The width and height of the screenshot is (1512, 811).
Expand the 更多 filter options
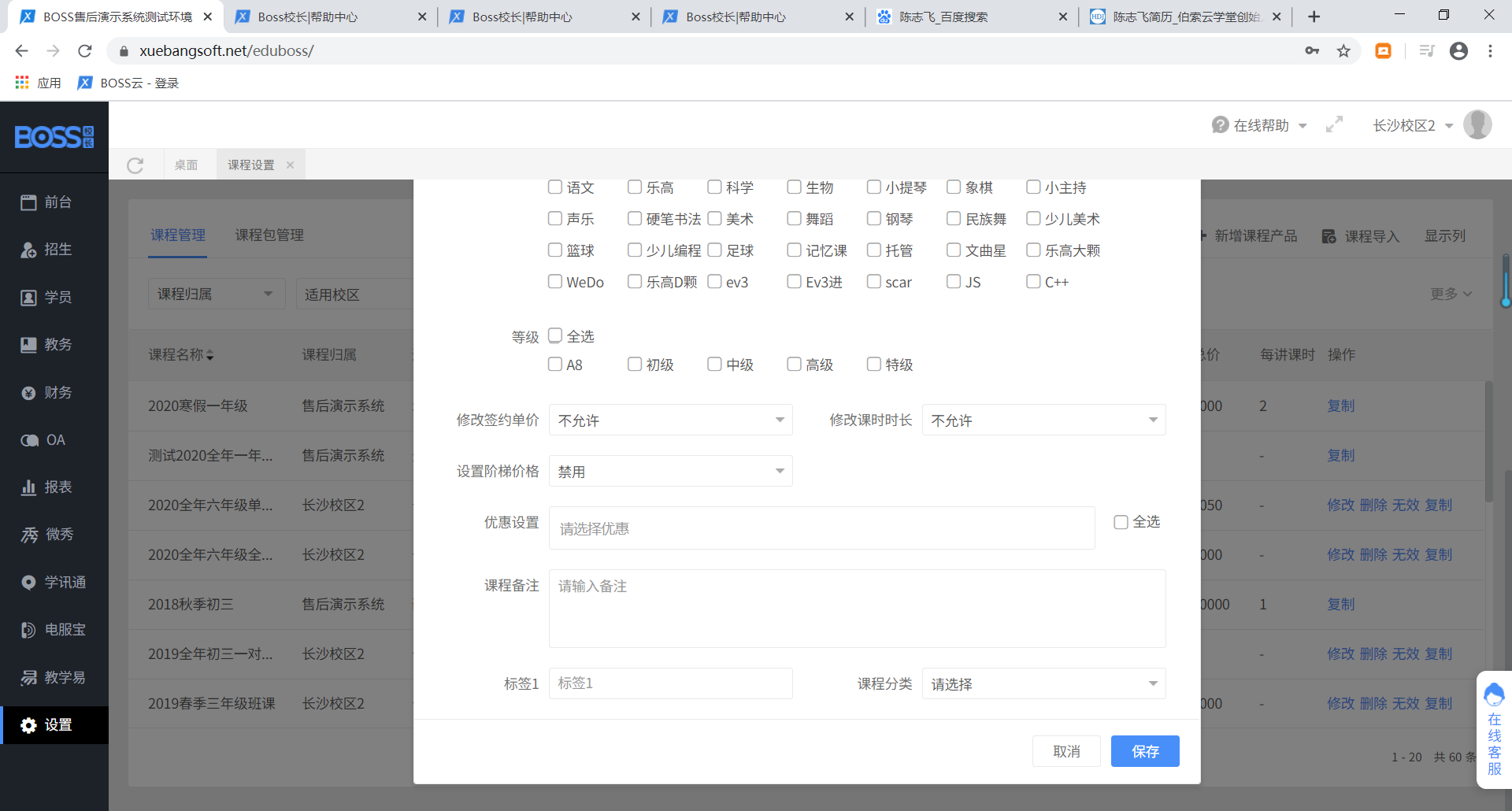(x=1451, y=294)
